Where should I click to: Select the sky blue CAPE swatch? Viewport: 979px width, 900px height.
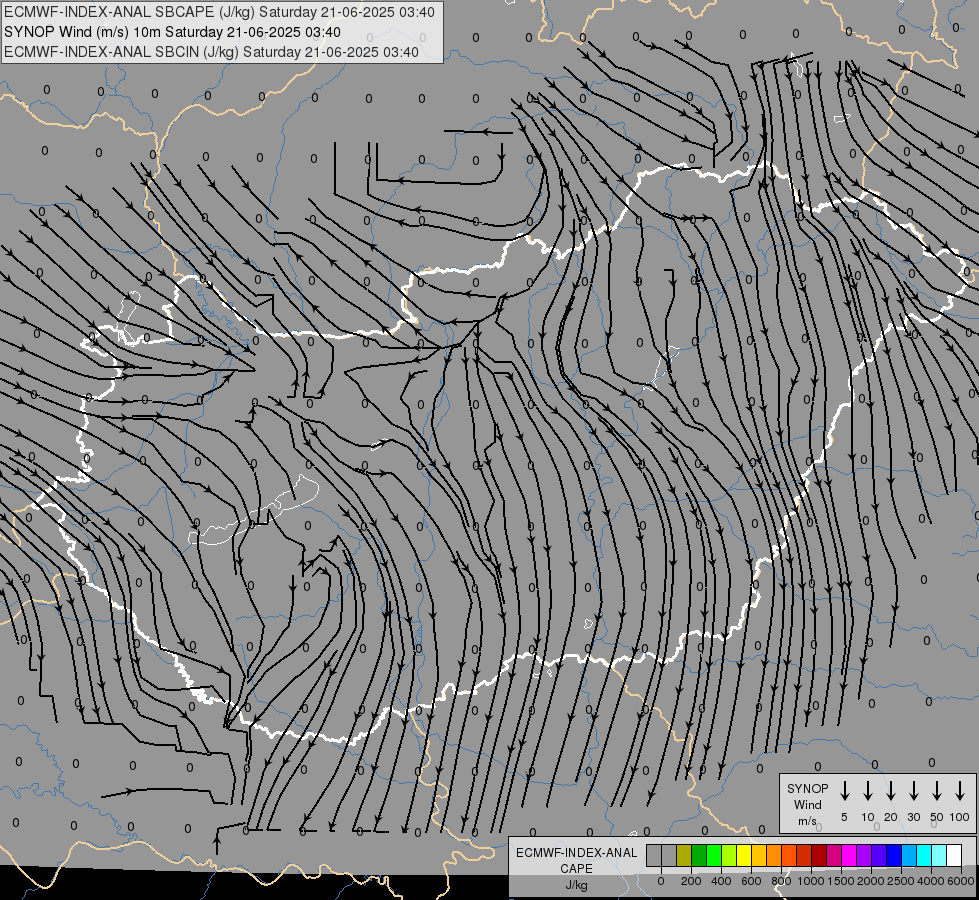(908, 855)
